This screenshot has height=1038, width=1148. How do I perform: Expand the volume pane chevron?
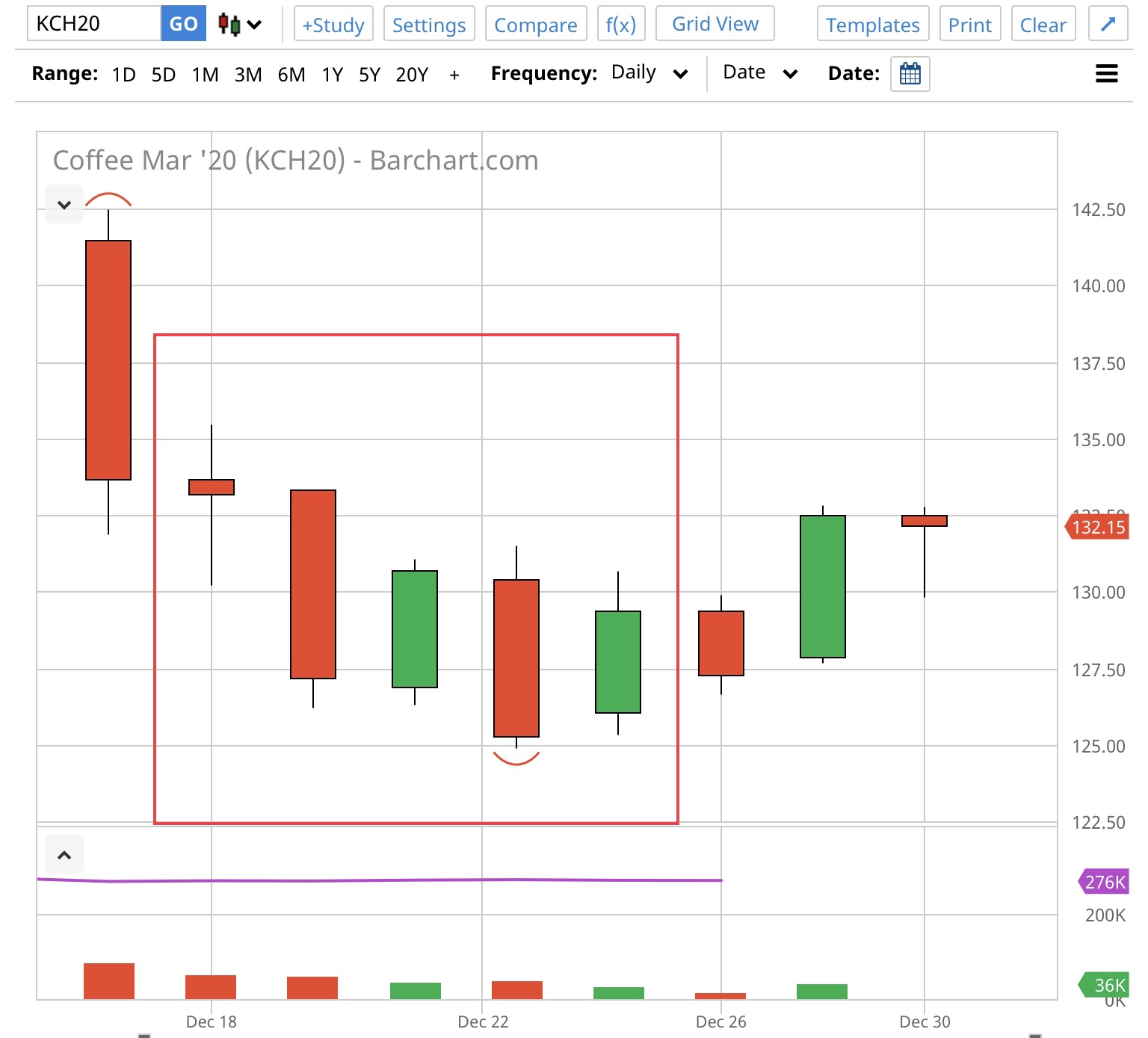[64, 855]
